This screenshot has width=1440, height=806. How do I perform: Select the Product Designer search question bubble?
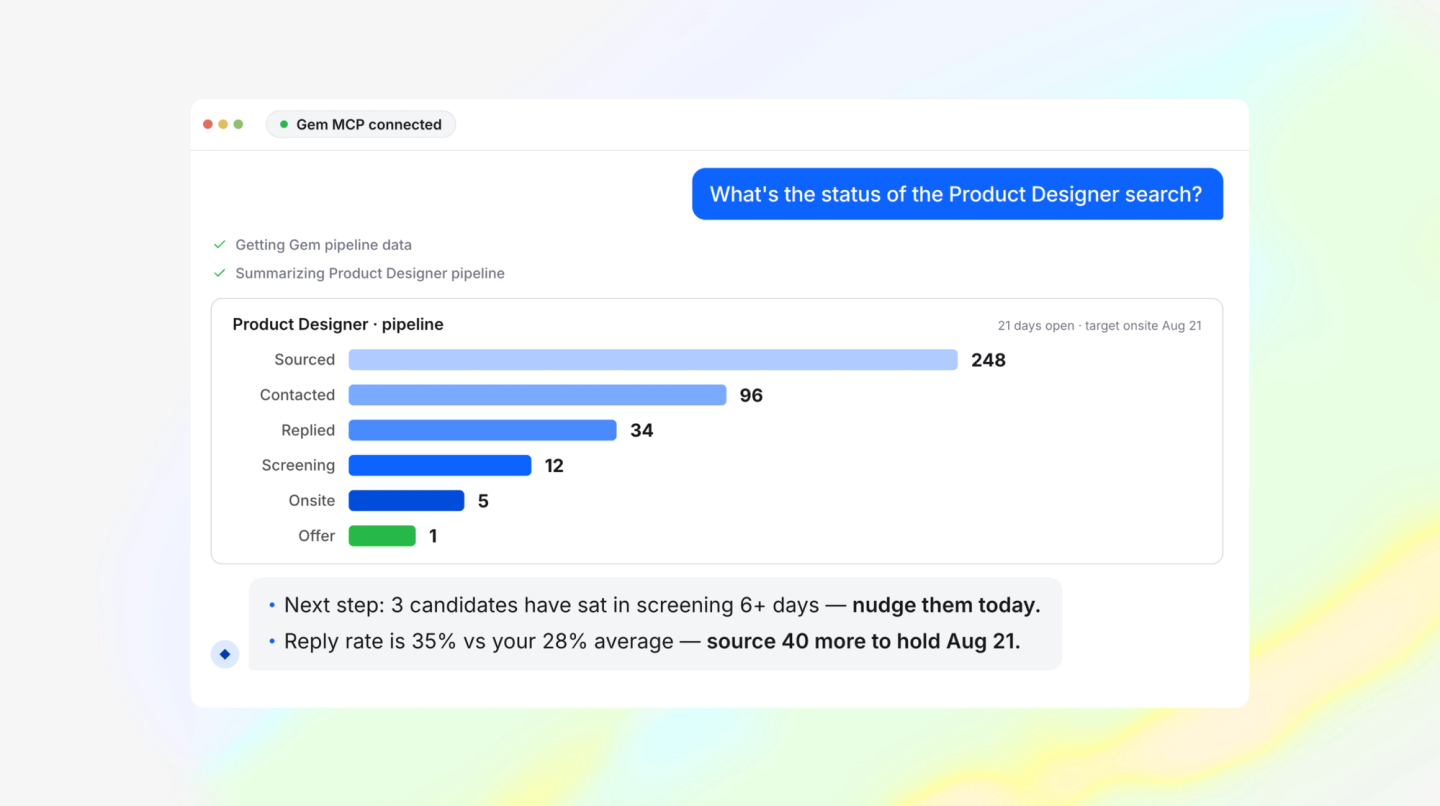pos(957,194)
